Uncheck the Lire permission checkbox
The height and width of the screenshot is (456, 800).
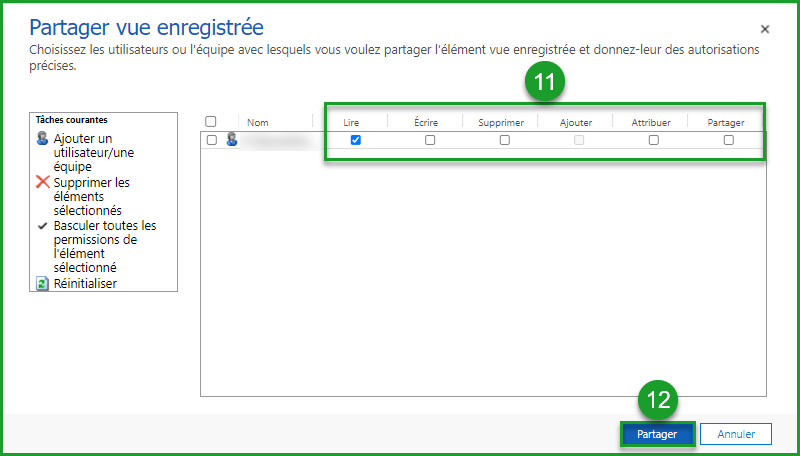point(356,140)
